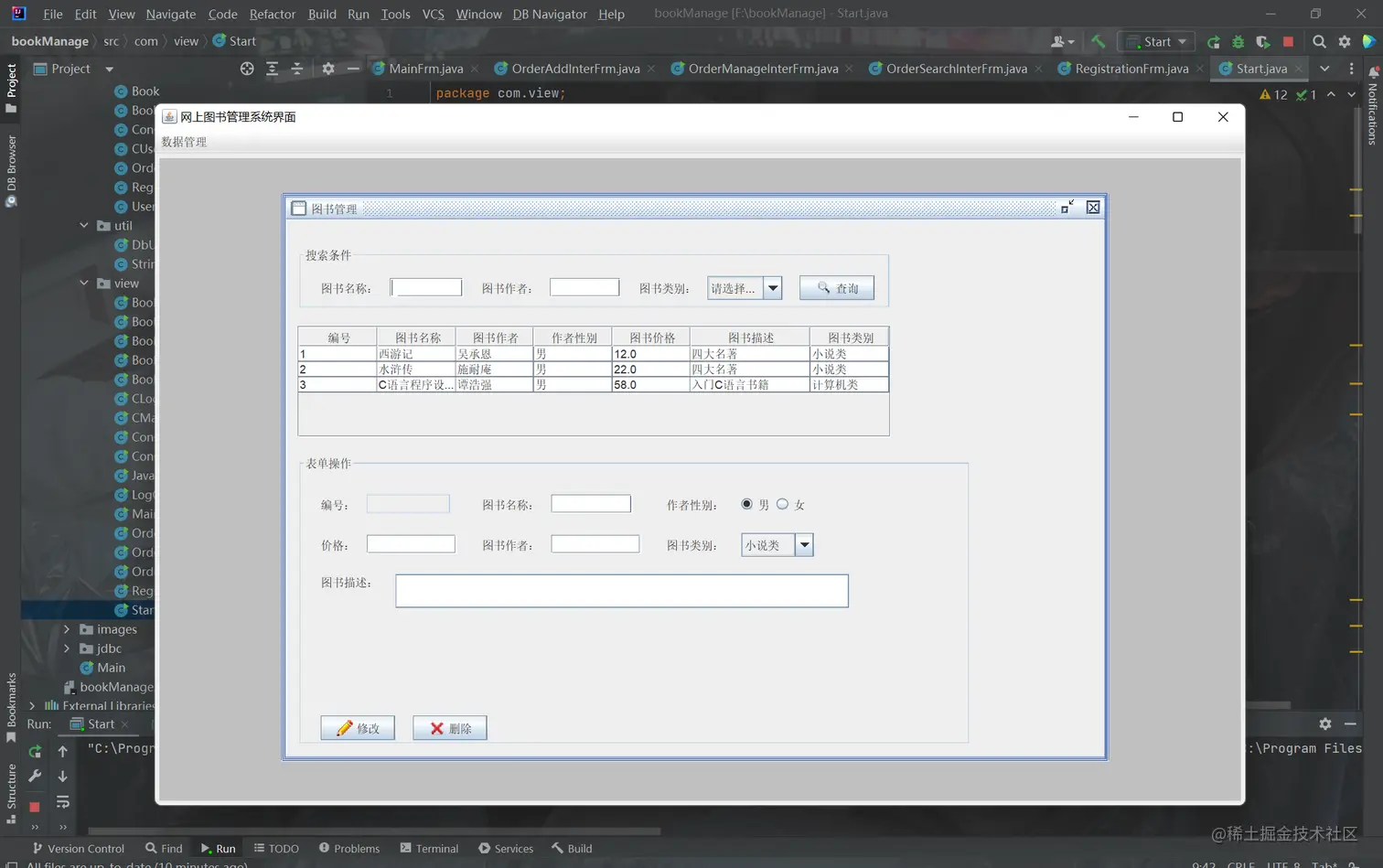Viewport: 1383px width, 868px height.
Task: Expand the images folder in project tree
Action: [x=67, y=629]
